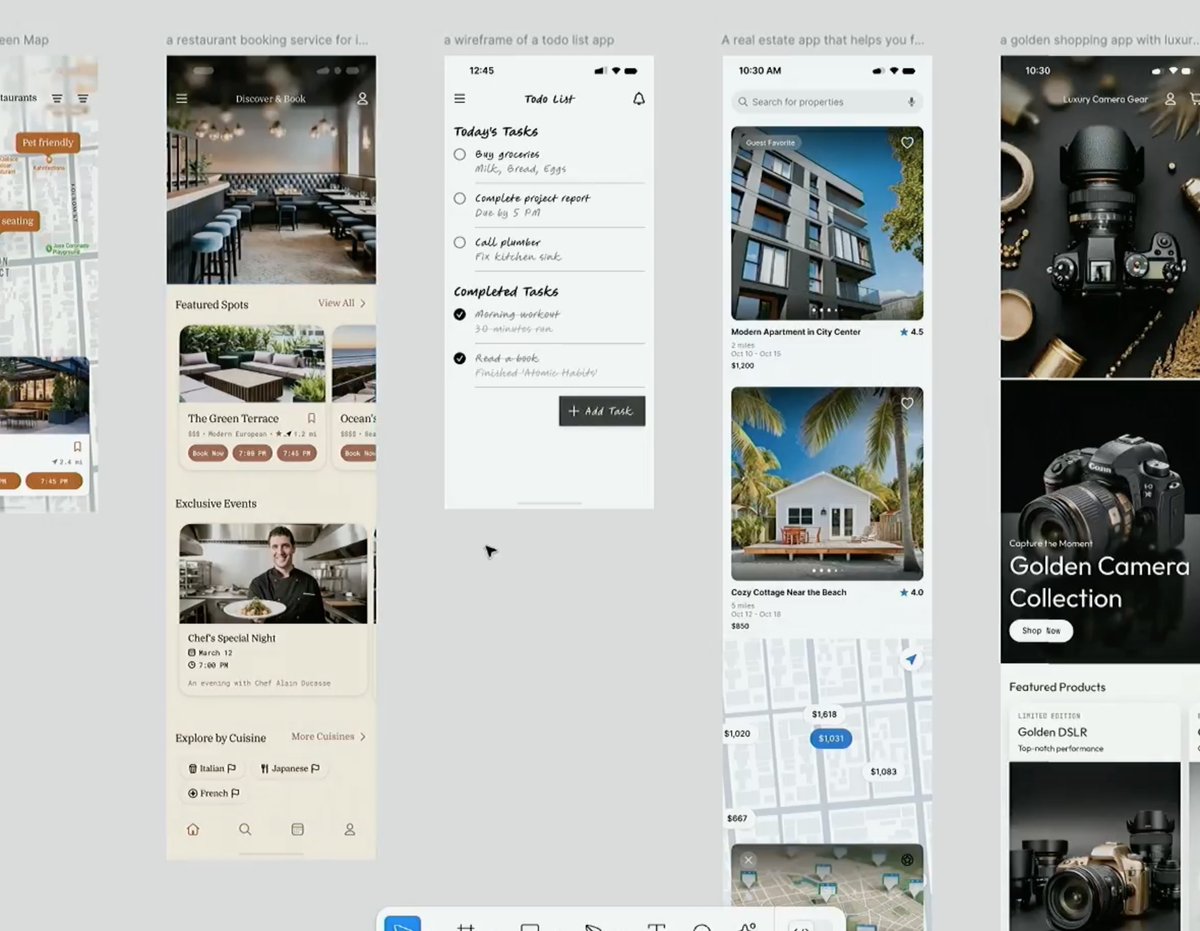Bookmark The Green Terrace restaurant
The image size is (1200, 931).
[311, 418]
